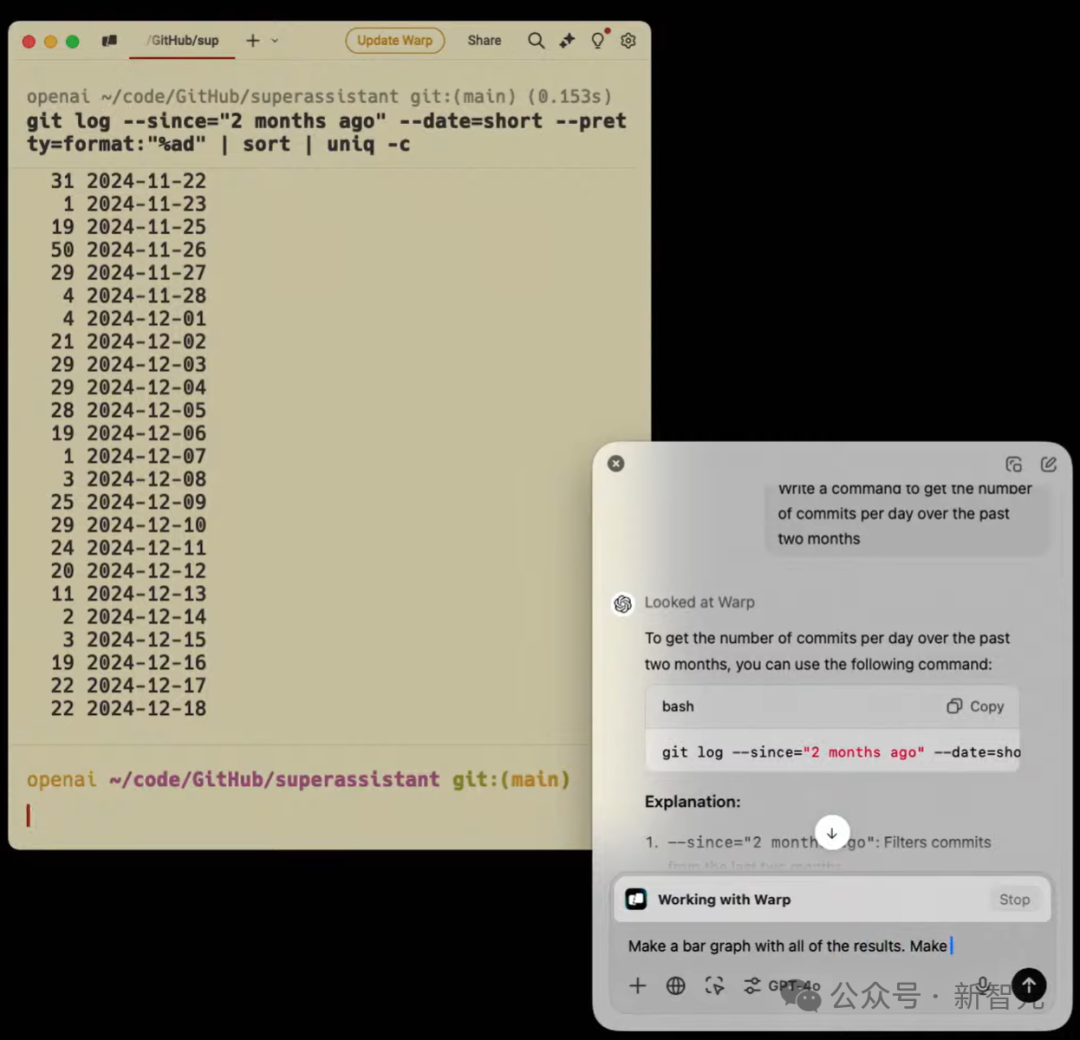Click the ChatGPT logo by Looked at Warp
This screenshot has height=1040, width=1080.
click(x=623, y=604)
